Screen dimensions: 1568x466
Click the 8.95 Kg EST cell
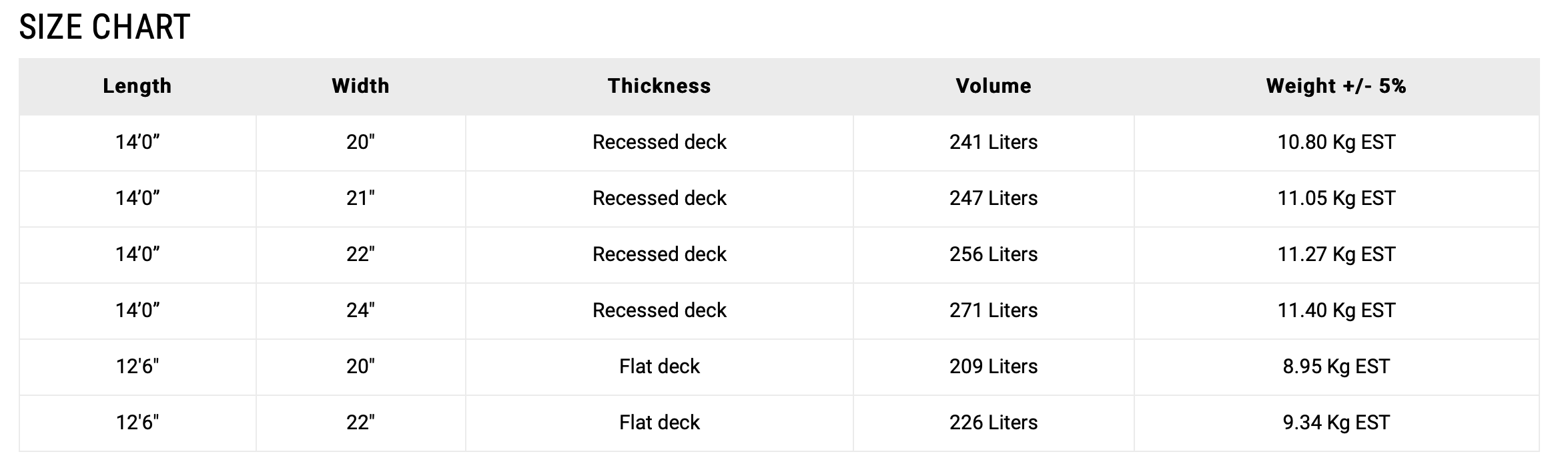coord(1336,367)
